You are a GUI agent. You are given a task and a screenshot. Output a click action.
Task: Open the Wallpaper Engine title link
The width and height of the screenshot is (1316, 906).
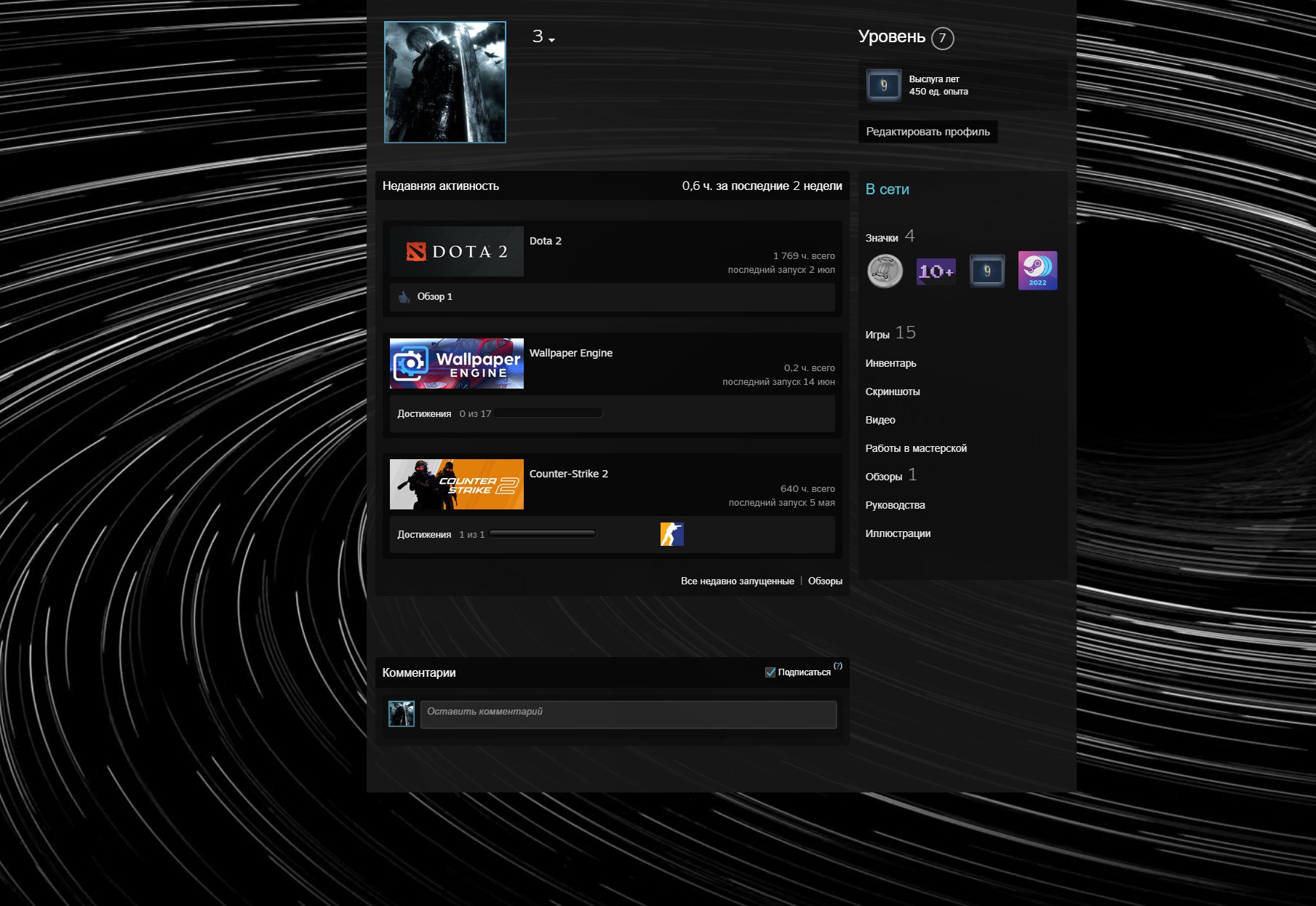pos(570,353)
